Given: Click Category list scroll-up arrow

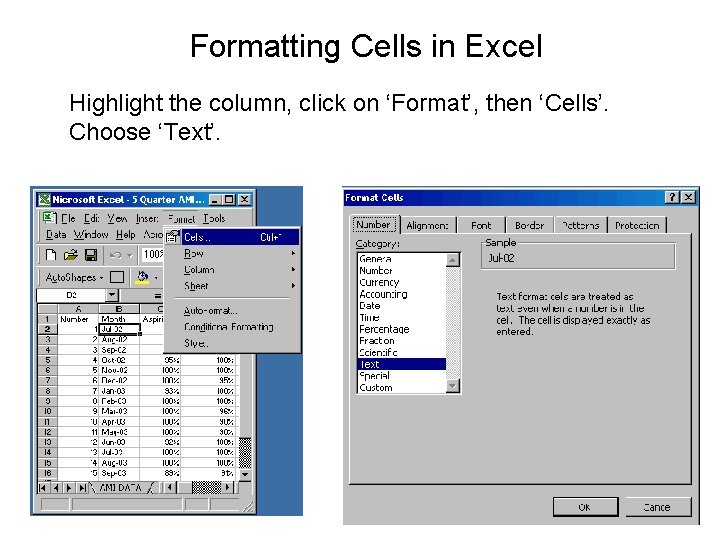Looking at the screenshot, I should 453,259.
